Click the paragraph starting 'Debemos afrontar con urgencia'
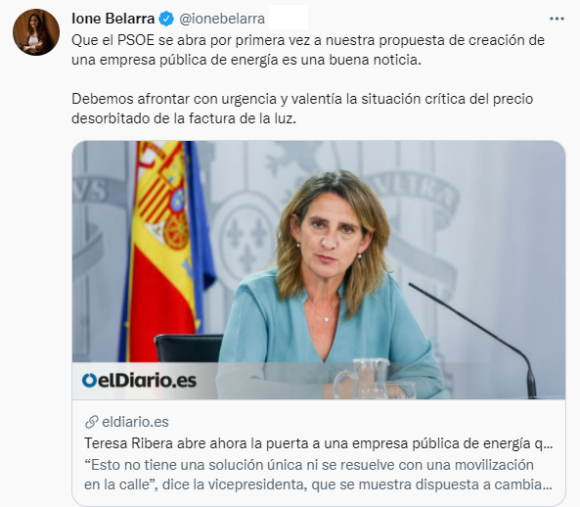580x507 pixels. [302, 109]
